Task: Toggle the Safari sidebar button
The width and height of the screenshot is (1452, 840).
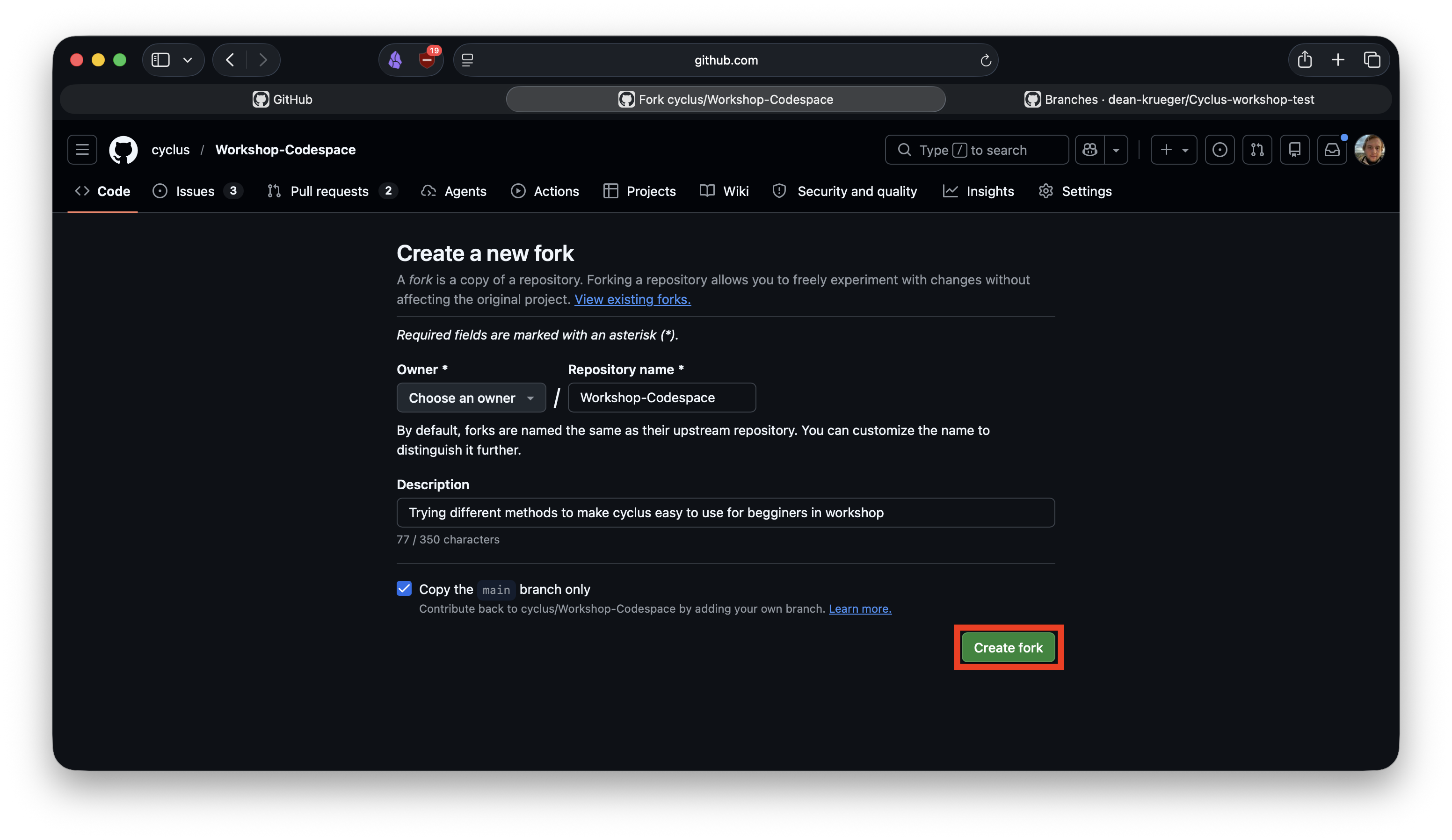Action: click(160, 60)
